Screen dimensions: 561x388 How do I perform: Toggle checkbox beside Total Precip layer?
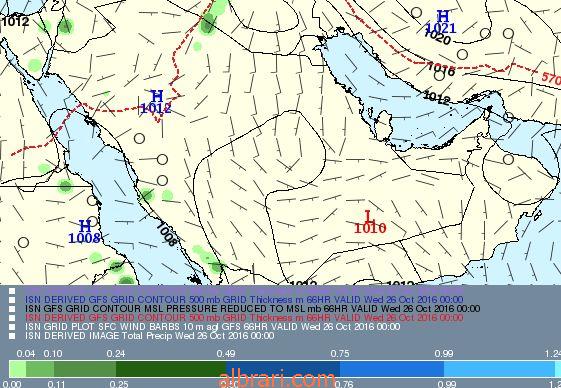(12, 336)
